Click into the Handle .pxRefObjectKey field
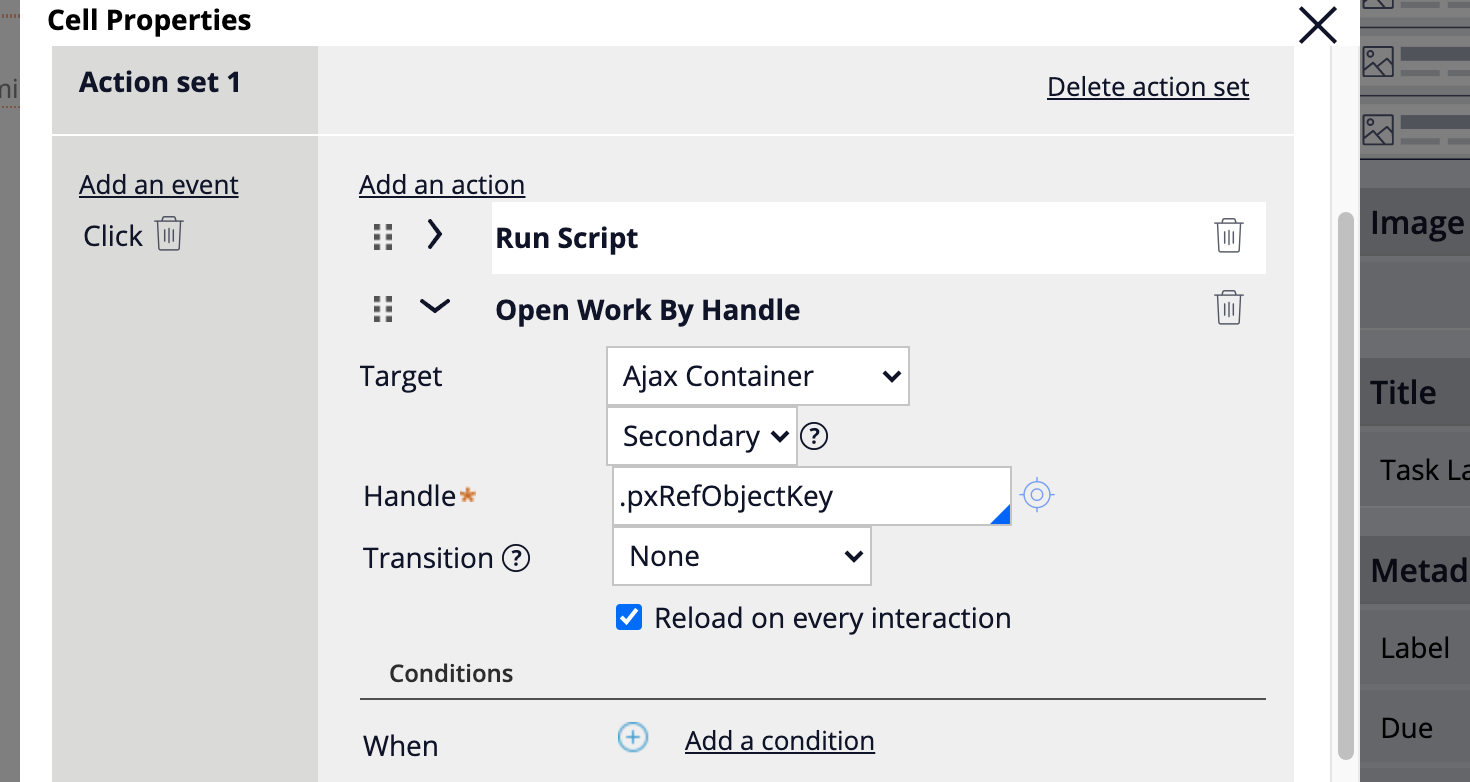The height and width of the screenshot is (782, 1470). [800, 496]
